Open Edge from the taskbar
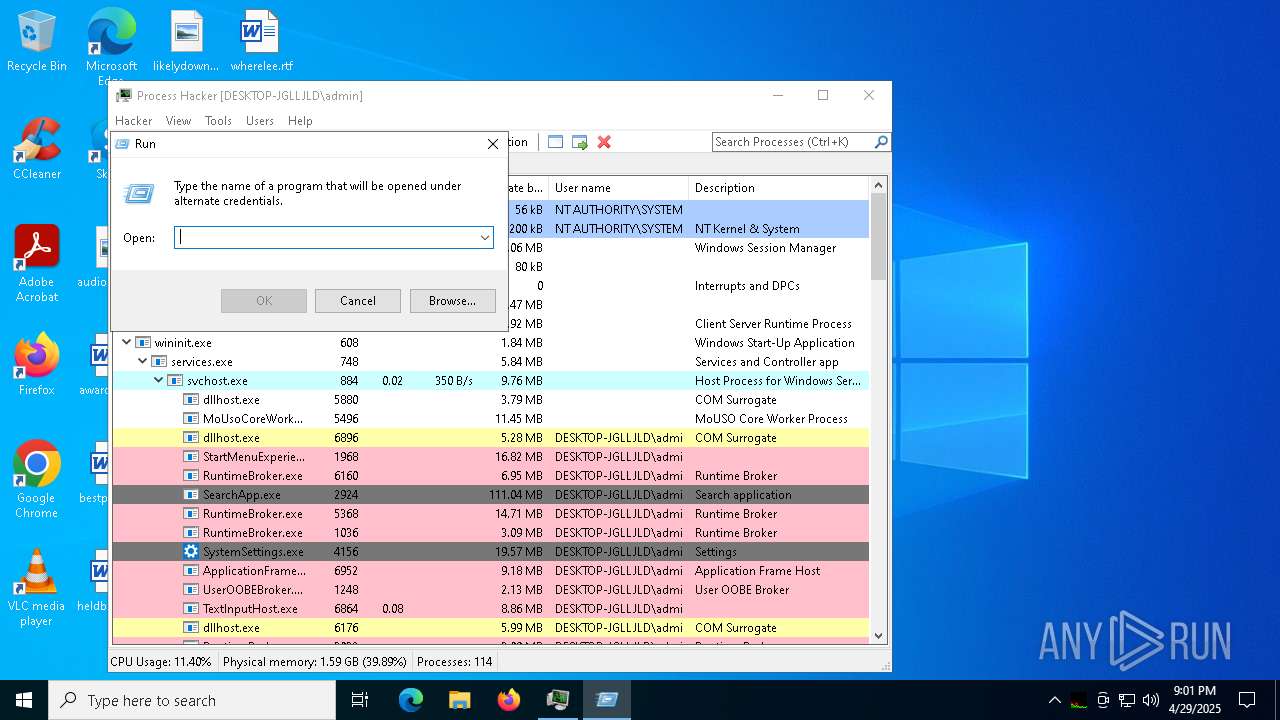1280x720 pixels. coord(411,700)
